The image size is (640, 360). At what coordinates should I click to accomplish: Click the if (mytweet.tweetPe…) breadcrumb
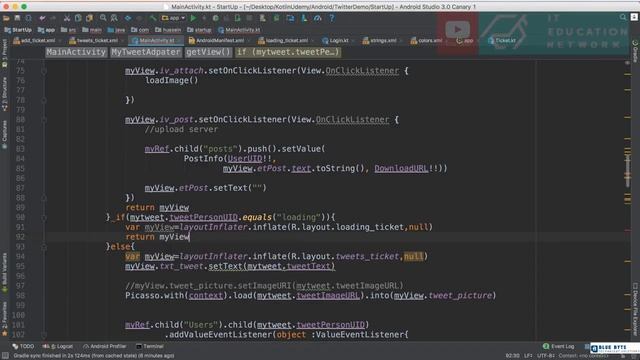click(x=288, y=52)
